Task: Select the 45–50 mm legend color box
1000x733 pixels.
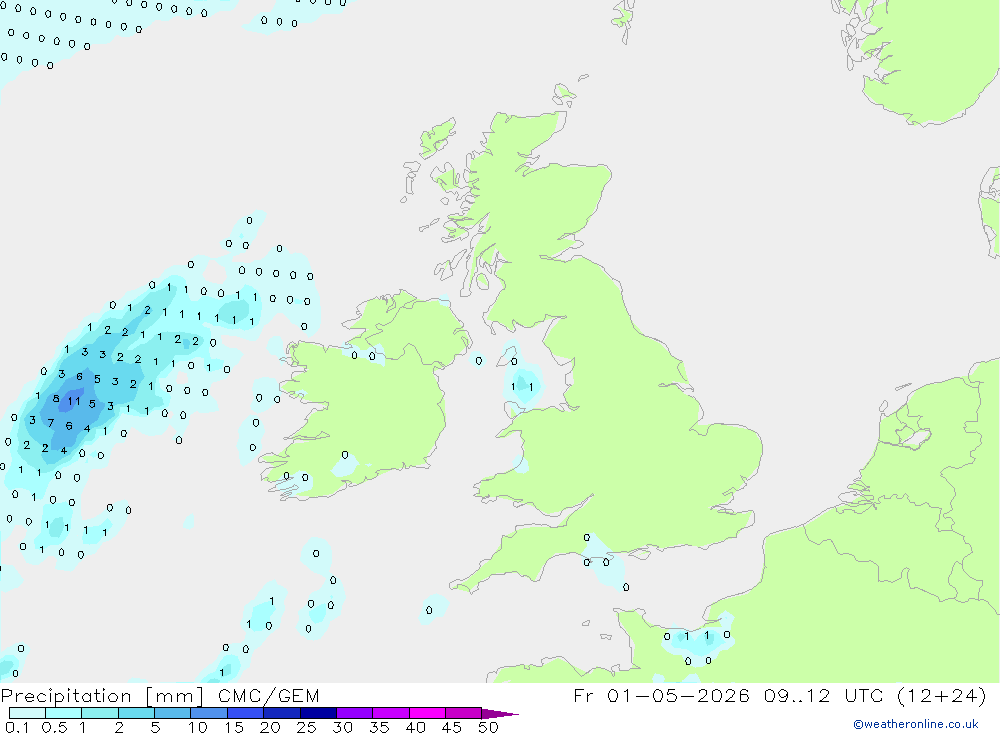Action: coord(464,713)
